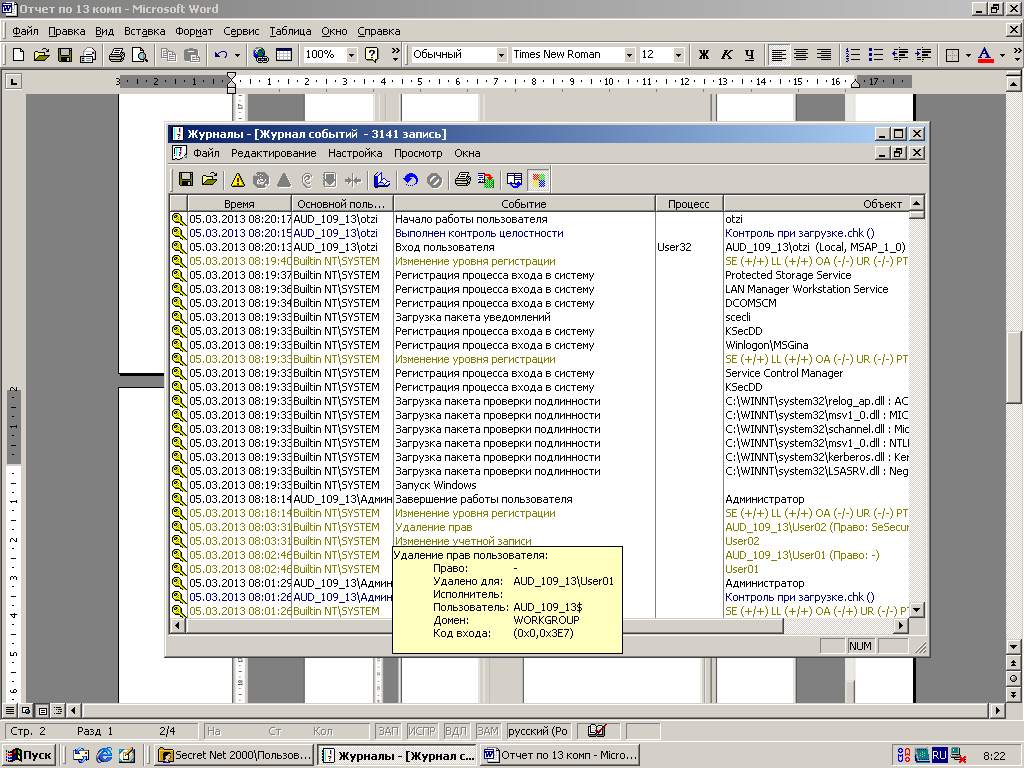Open the Редактирование menu in Журналы
The image size is (1024, 768).
(x=274, y=153)
